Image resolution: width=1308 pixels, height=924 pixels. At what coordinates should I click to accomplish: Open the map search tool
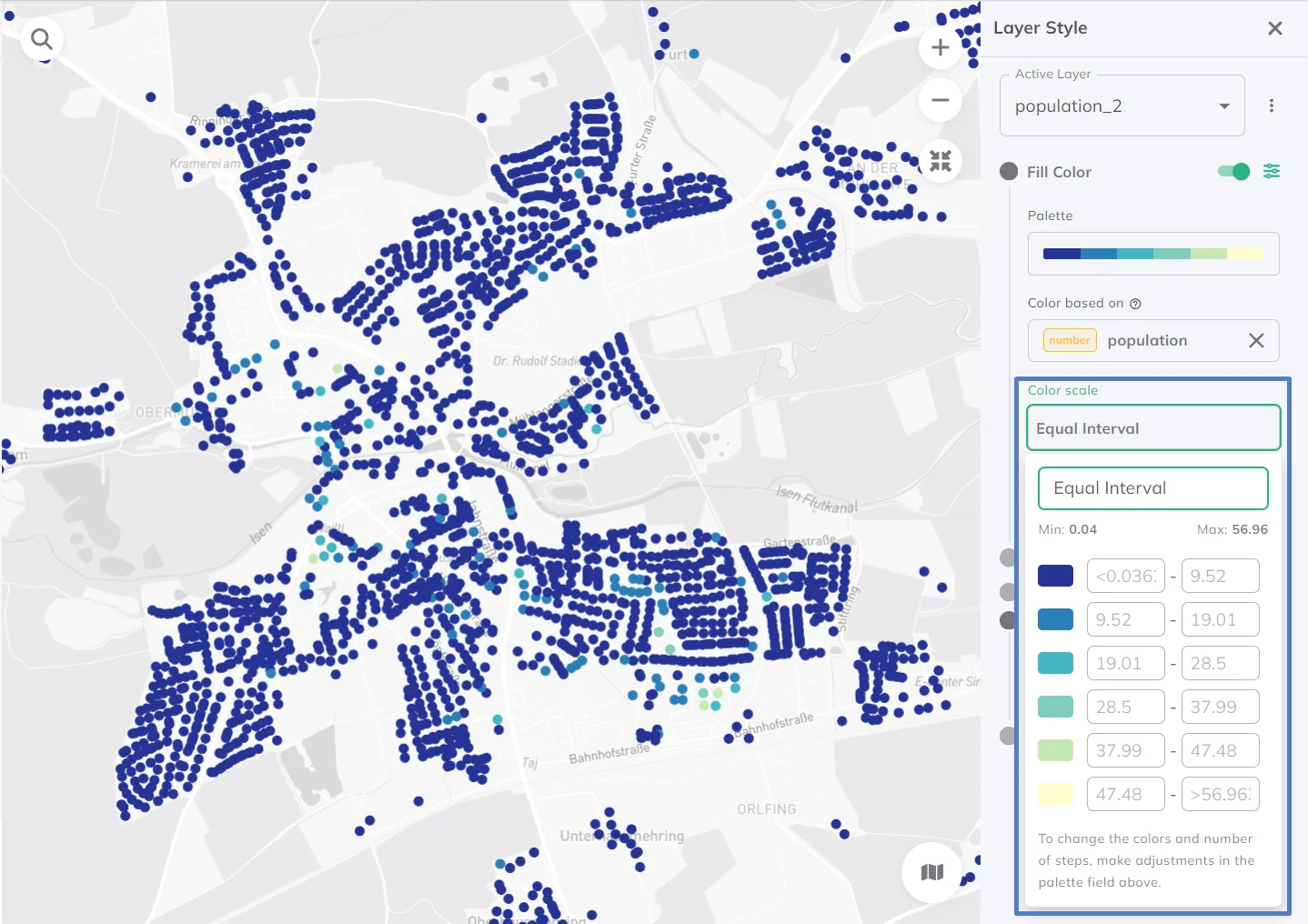(x=42, y=39)
